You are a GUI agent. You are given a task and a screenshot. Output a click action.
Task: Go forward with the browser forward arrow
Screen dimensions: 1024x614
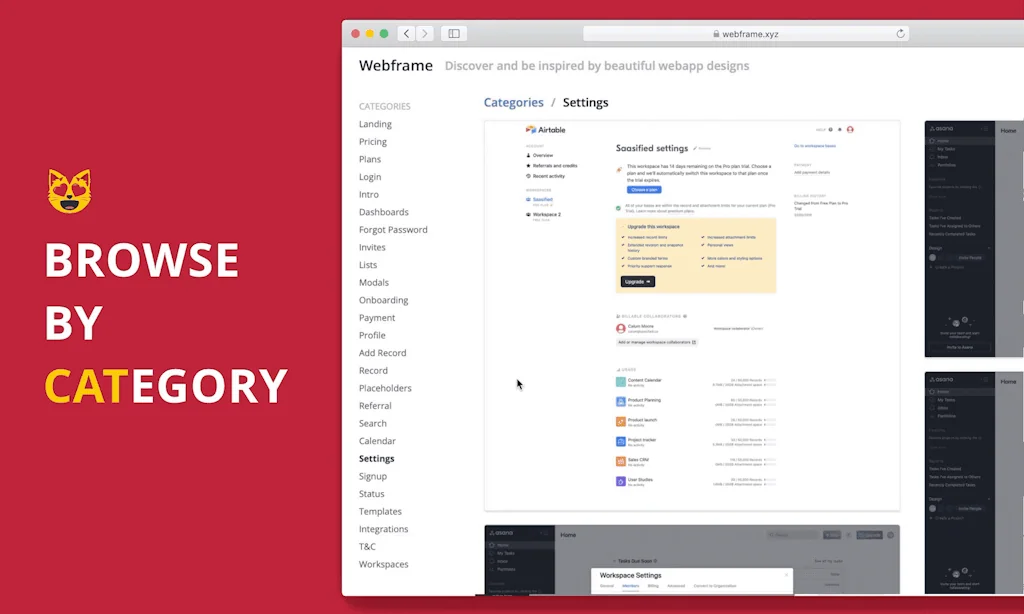pyautogui.click(x=424, y=33)
